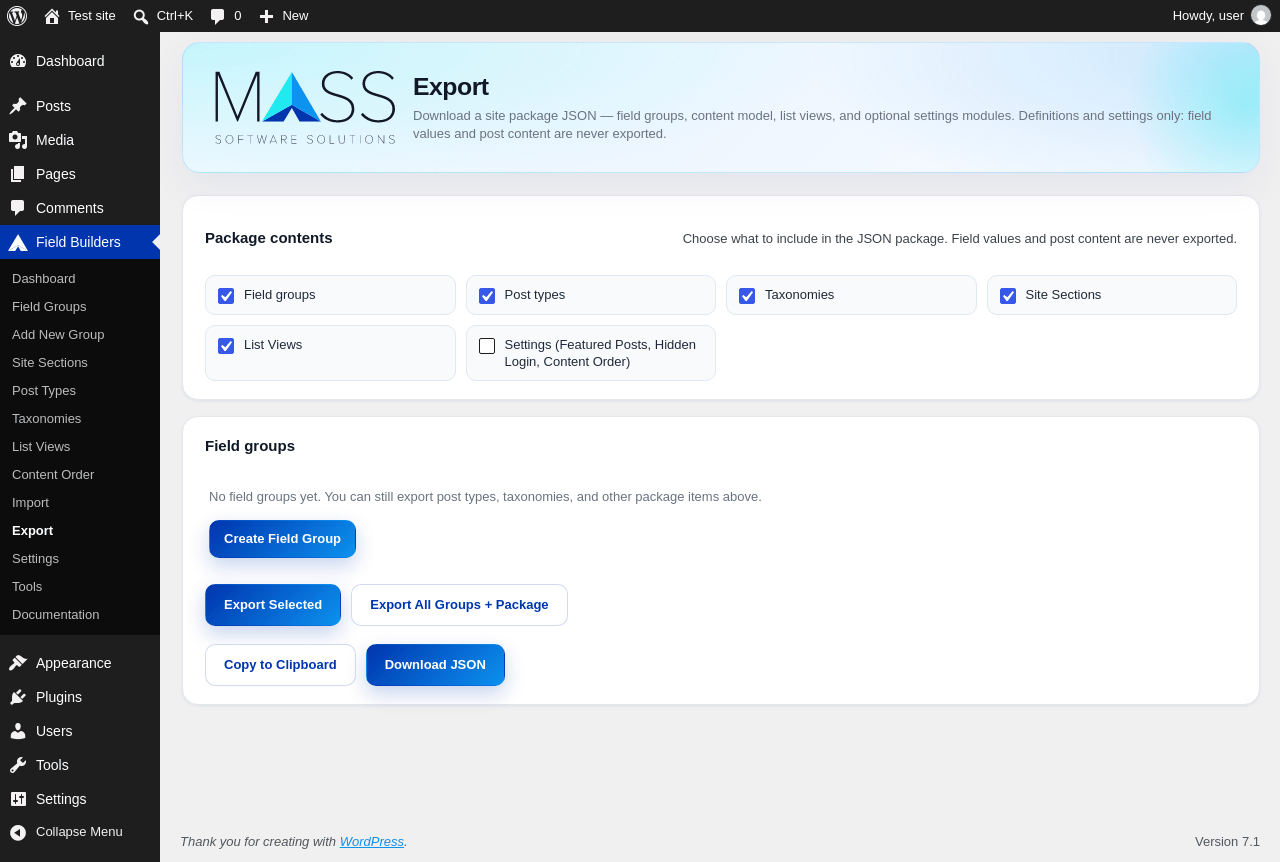Toggle the Taxonomies checkbox

coord(747,296)
